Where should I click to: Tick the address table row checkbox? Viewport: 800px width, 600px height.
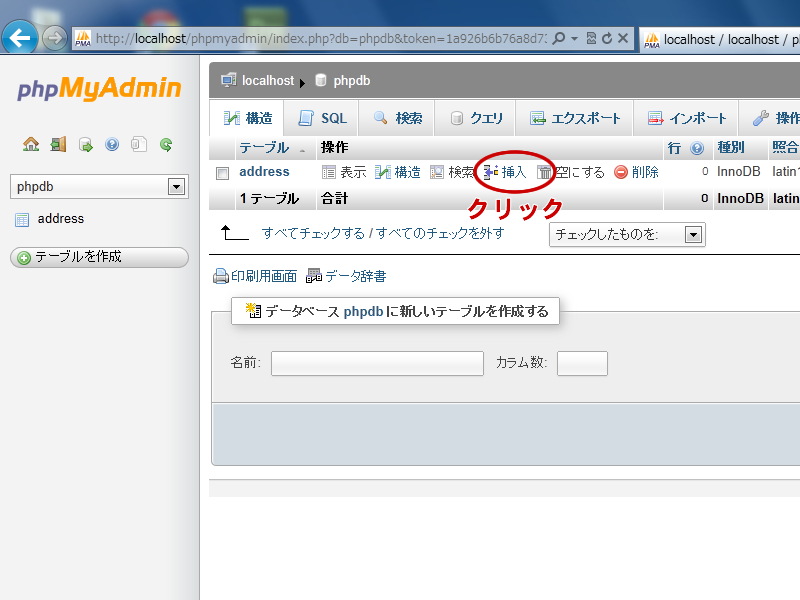click(223, 173)
